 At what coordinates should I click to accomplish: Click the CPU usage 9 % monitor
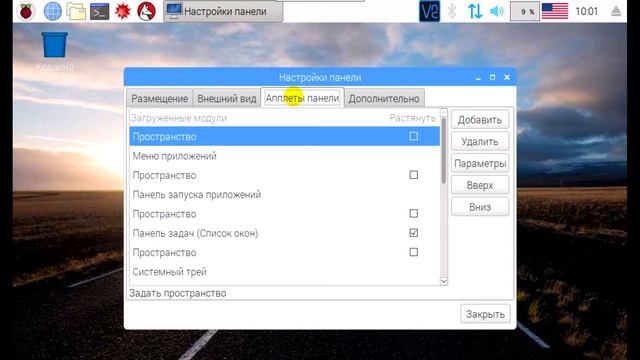click(x=524, y=11)
